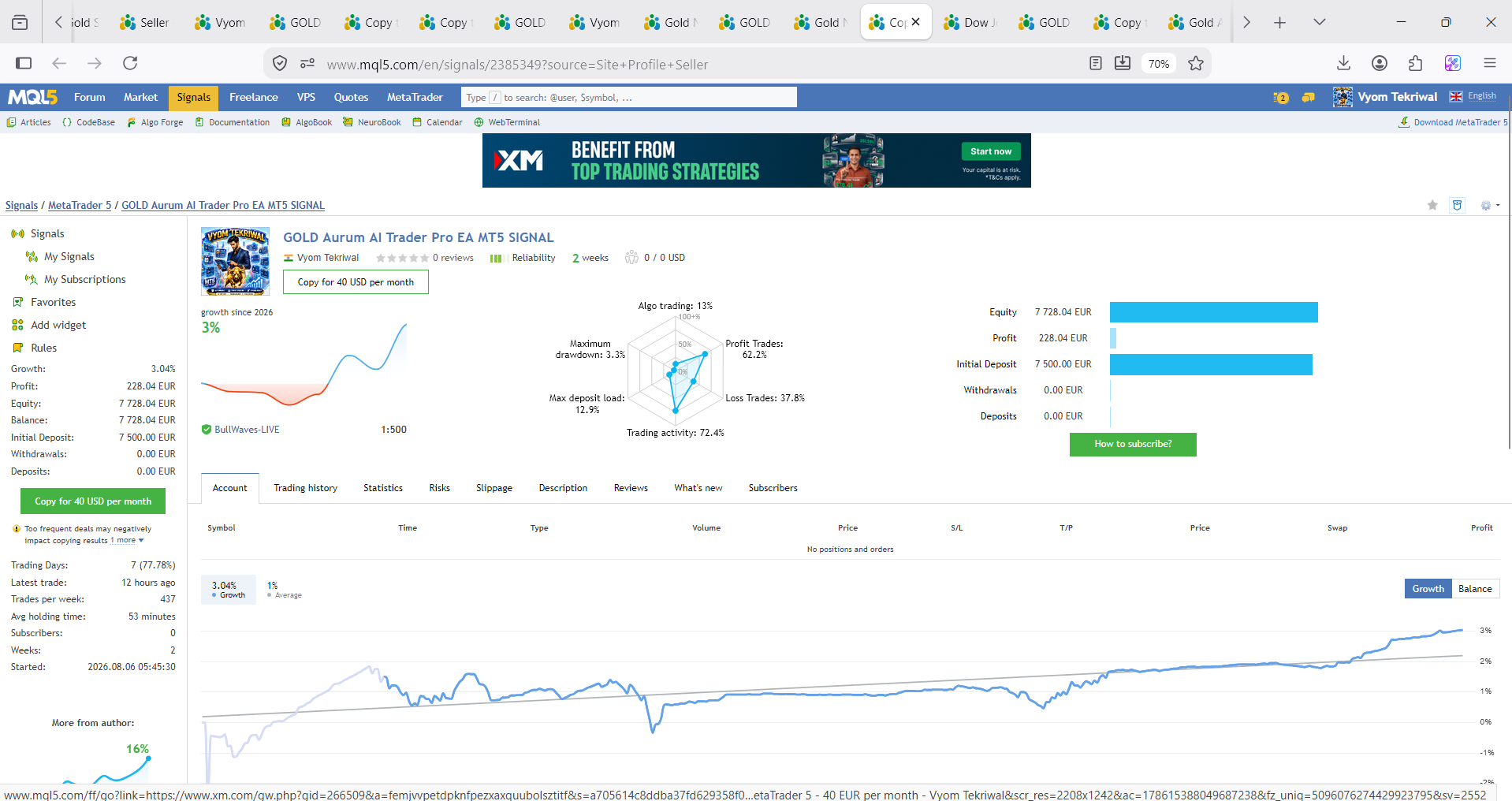The height and width of the screenshot is (801, 1512).
Task: Click Start now on the XM banner
Action: (991, 151)
